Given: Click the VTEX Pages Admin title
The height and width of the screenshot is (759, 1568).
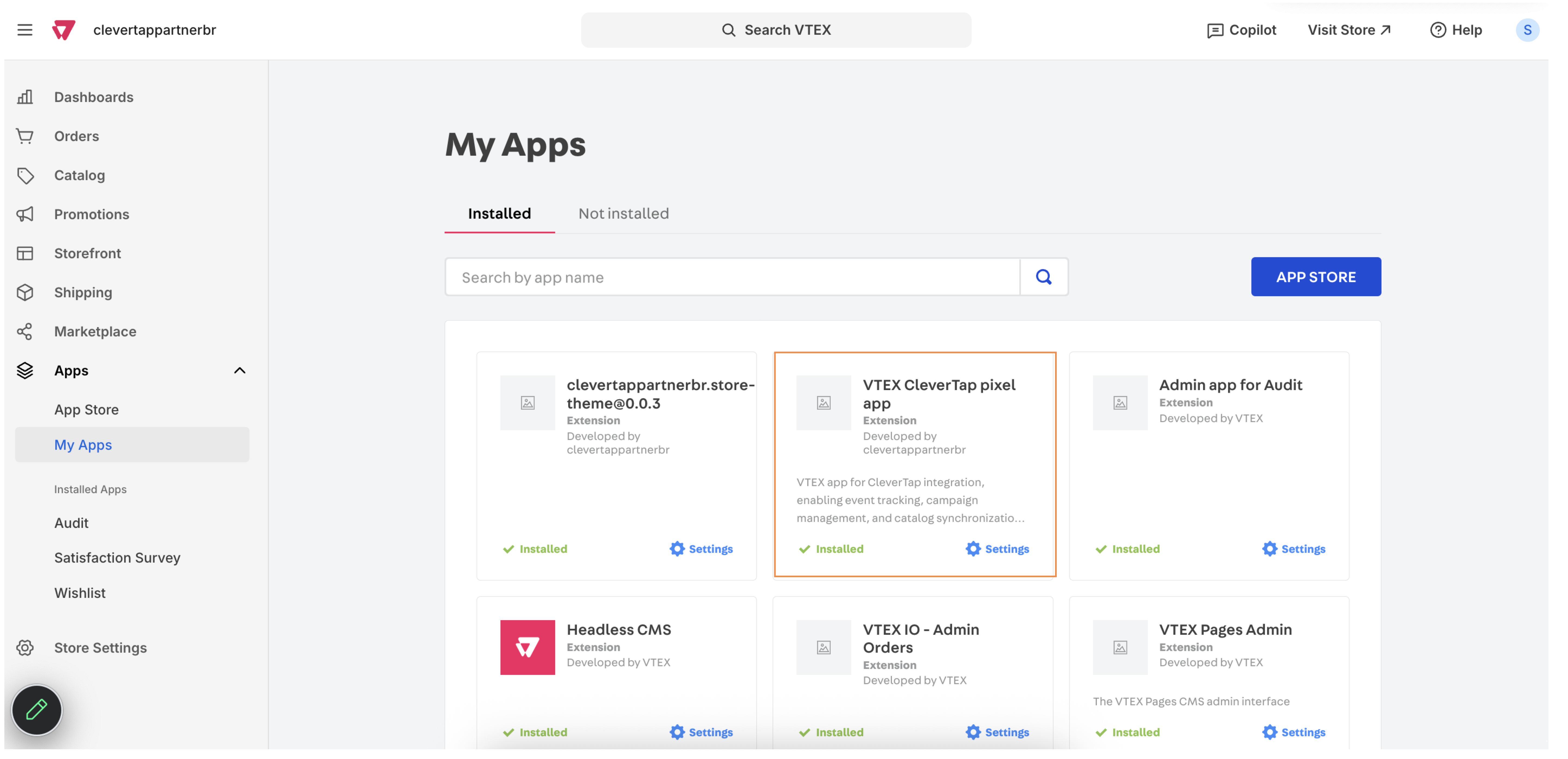Looking at the screenshot, I should [1225, 629].
